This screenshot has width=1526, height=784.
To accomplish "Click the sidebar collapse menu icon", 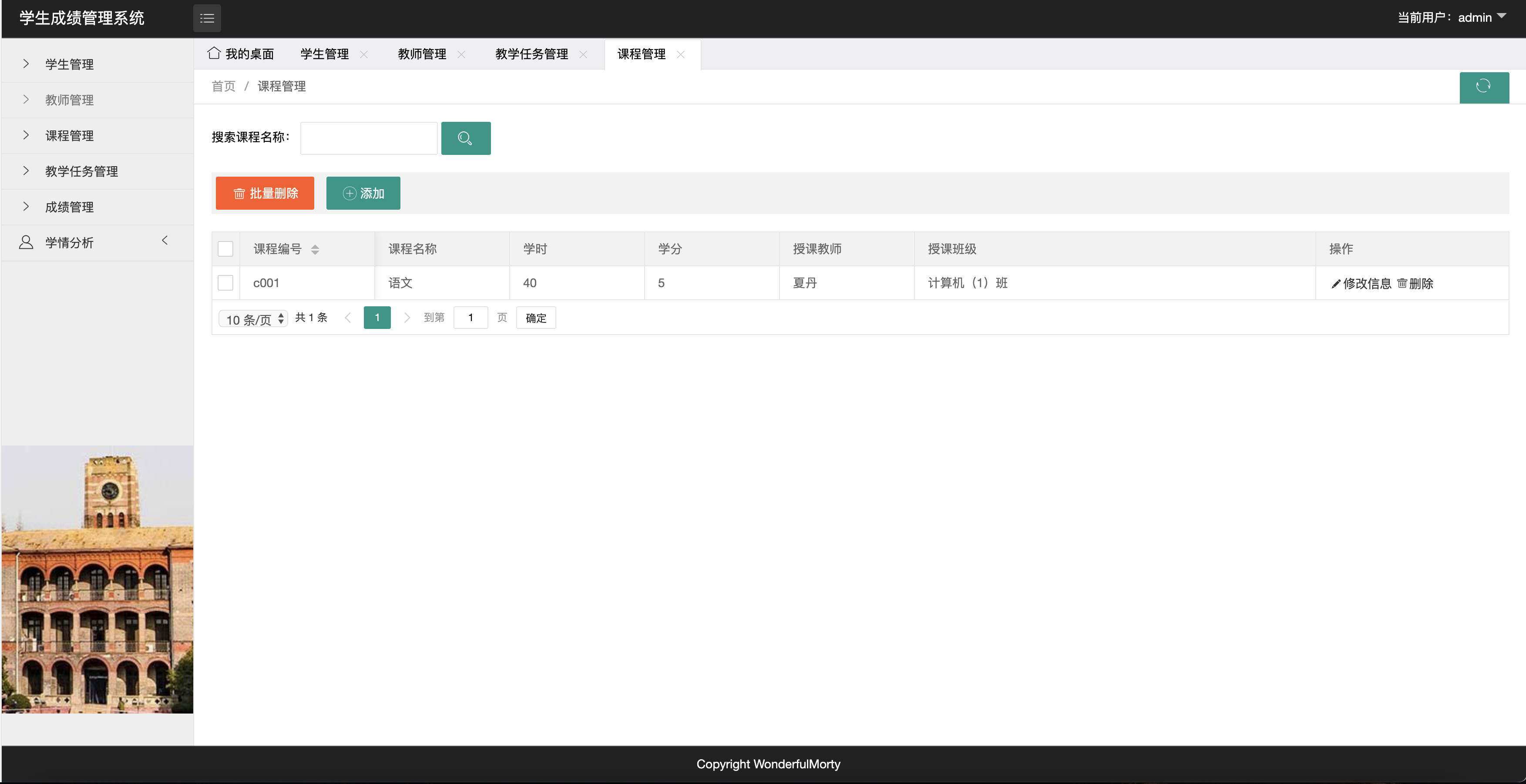I will click(x=207, y=18).
